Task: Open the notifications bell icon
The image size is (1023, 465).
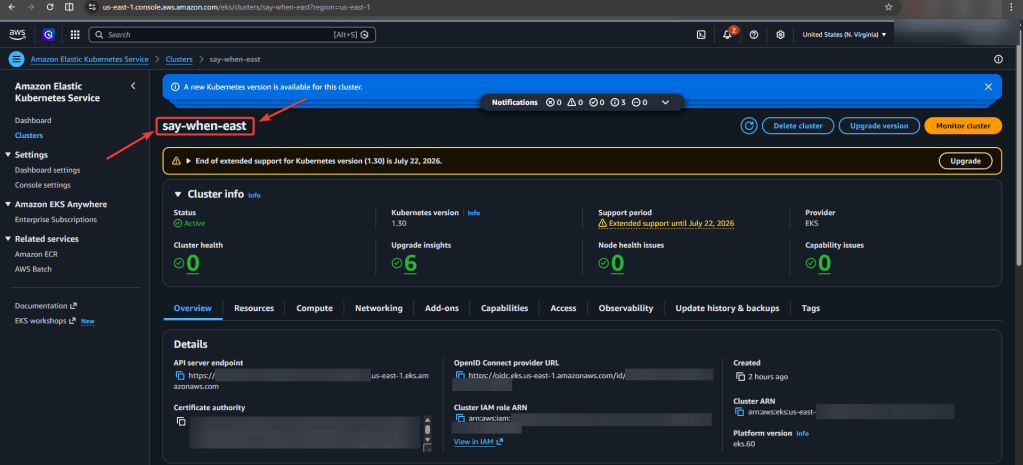Action: 728,34
